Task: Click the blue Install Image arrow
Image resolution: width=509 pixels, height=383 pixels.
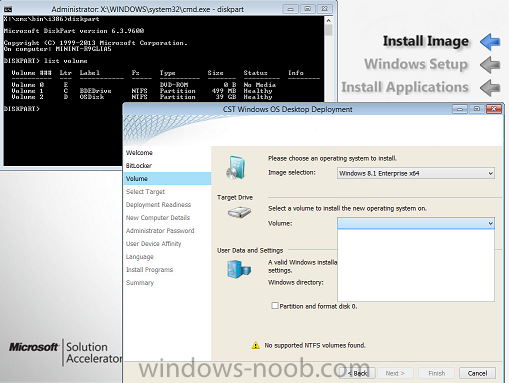Action: click(490, 42)
